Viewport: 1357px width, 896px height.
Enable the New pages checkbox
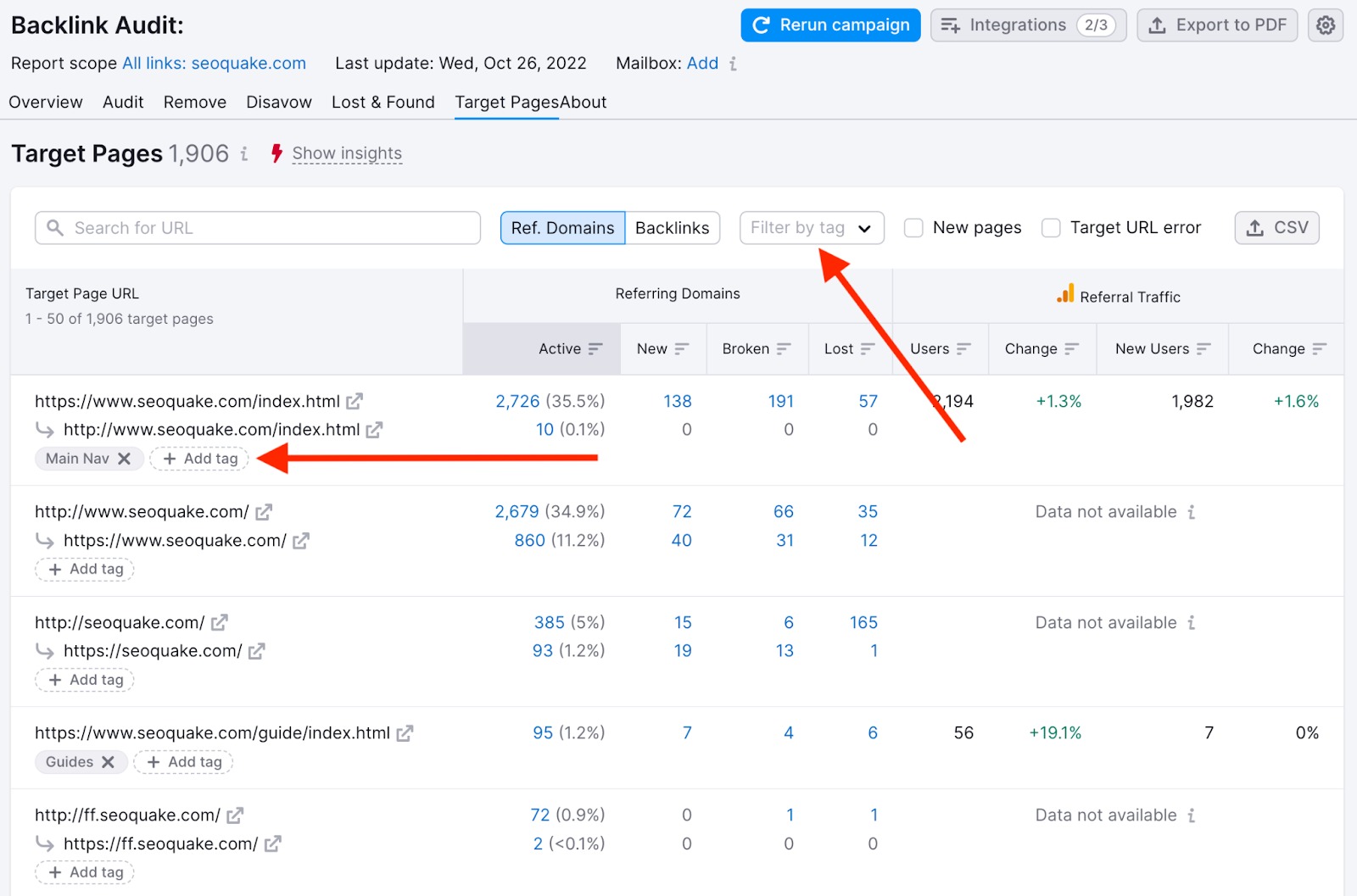coord(913,227)
